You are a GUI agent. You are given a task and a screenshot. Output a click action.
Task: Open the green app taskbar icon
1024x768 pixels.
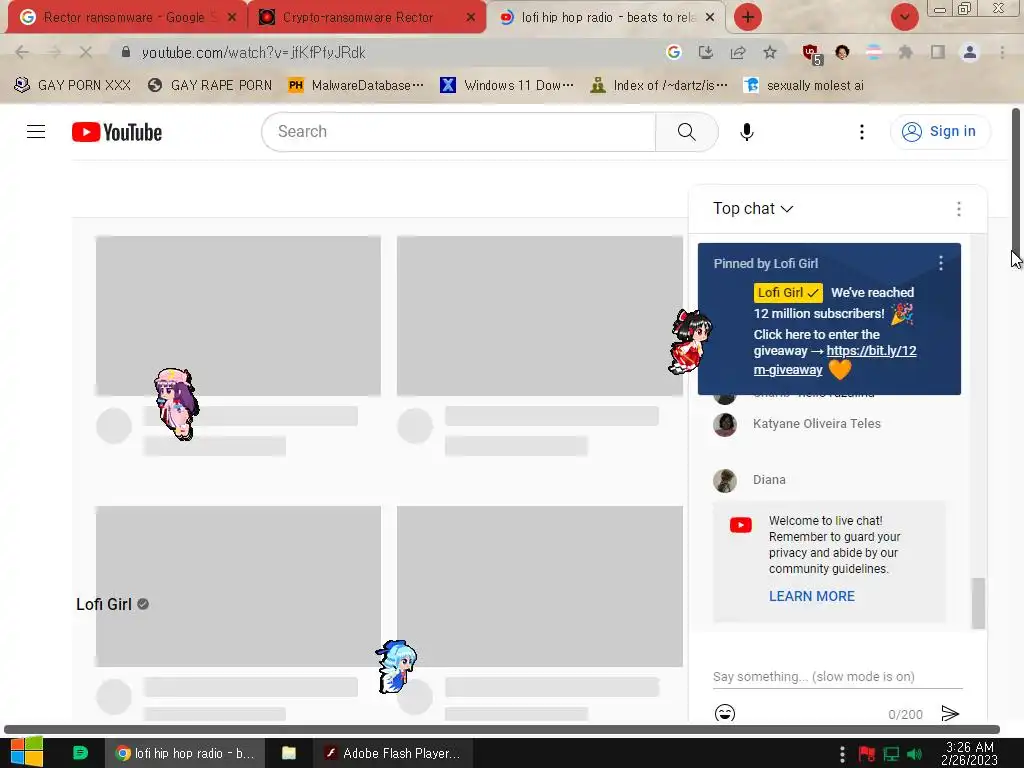pyautogui.click(x=80, y=753)
